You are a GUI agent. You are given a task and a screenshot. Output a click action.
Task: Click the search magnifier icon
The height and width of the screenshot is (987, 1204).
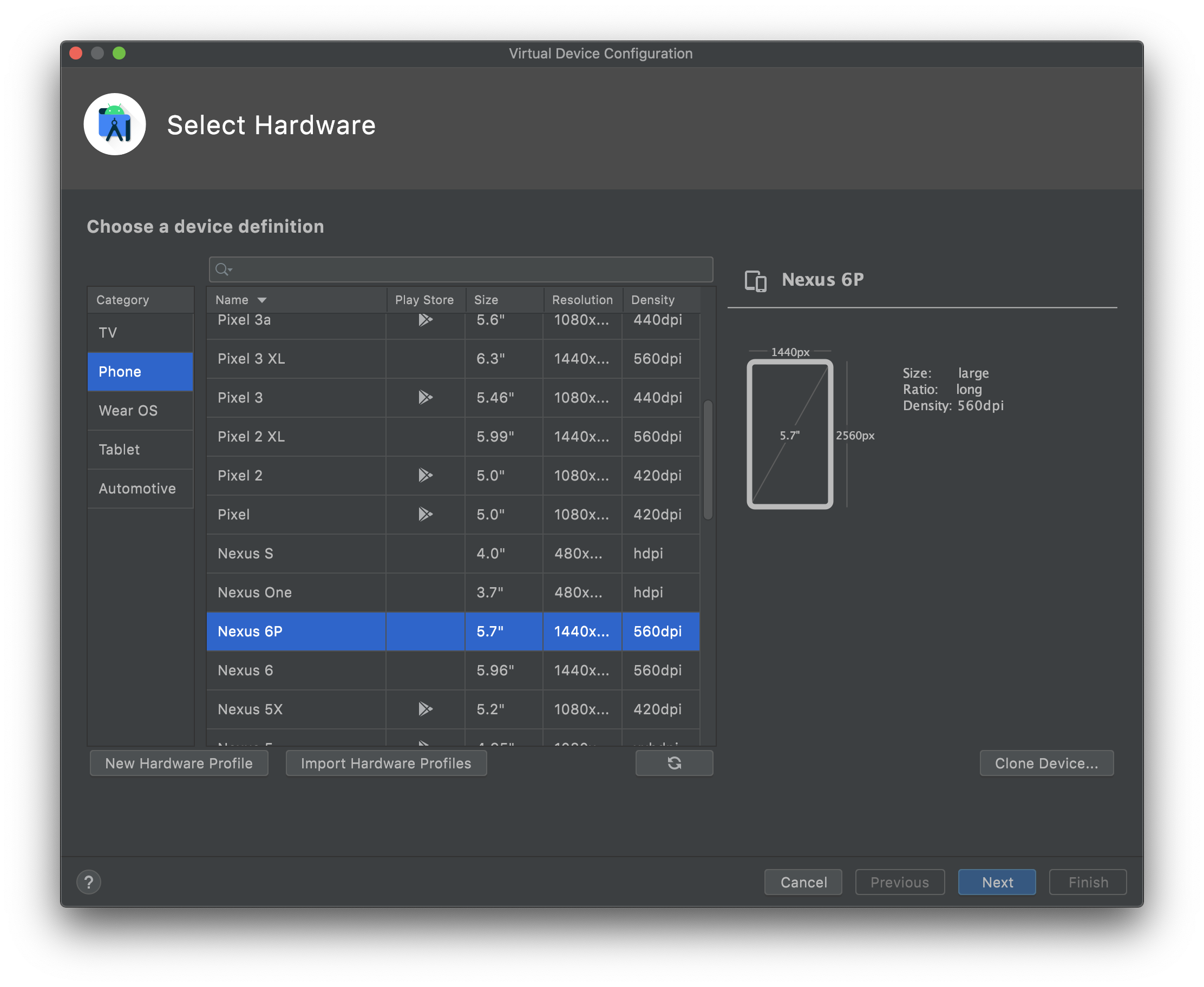coord(223,269)
